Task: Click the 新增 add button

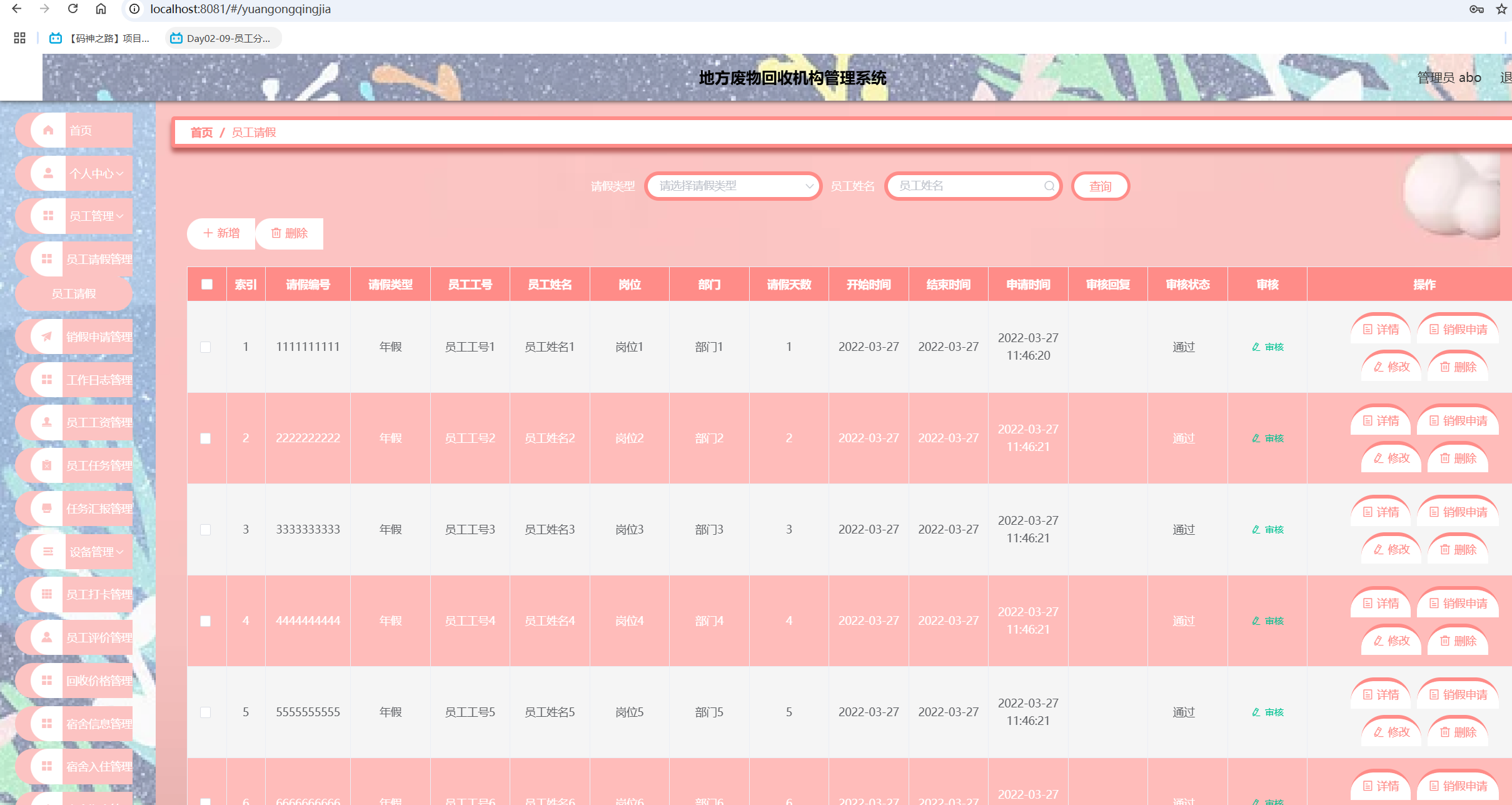Action: point(221,233)
